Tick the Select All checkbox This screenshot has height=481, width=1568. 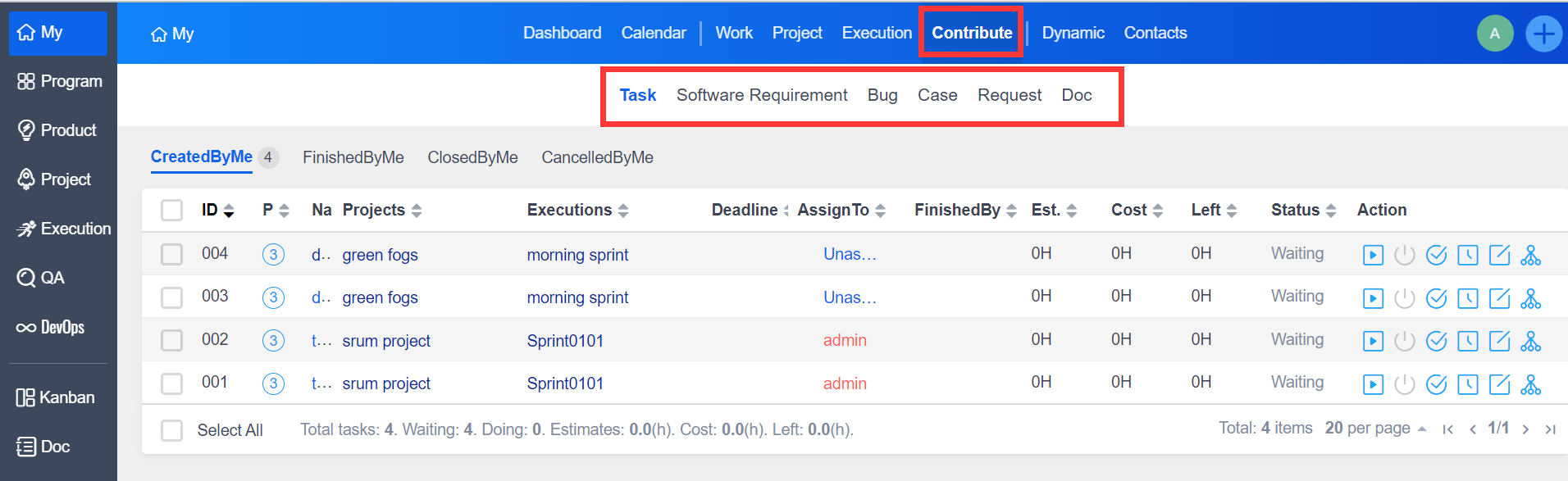[171, 430]
